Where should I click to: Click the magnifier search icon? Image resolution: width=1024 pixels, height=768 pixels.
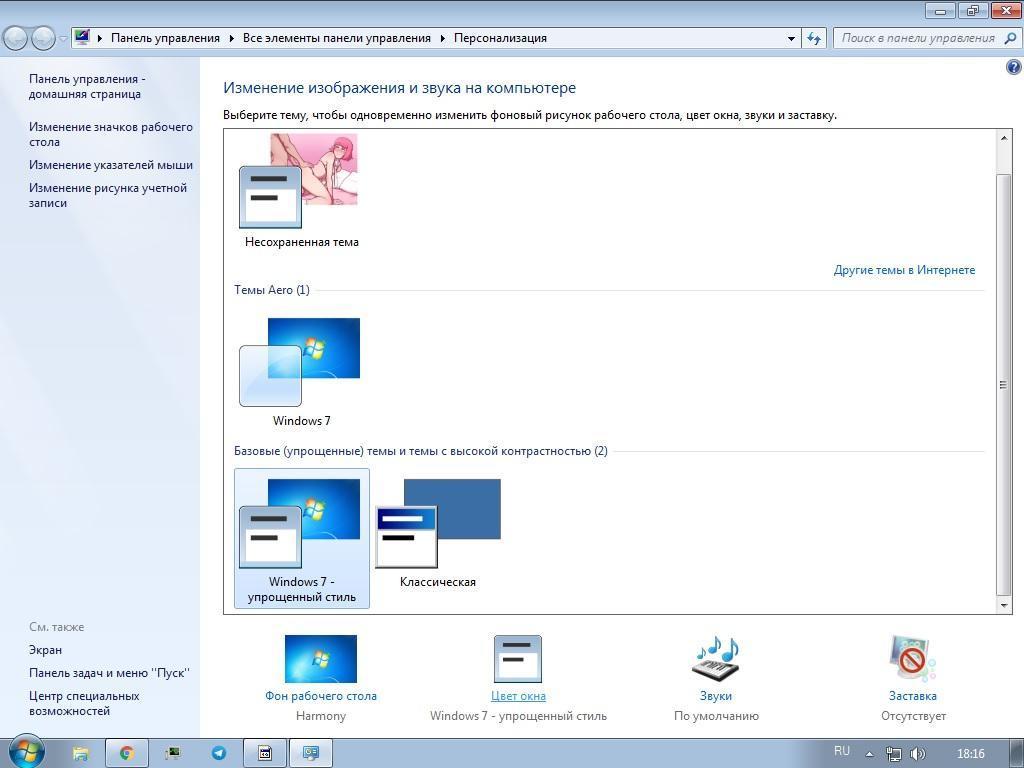point(1010,38)
